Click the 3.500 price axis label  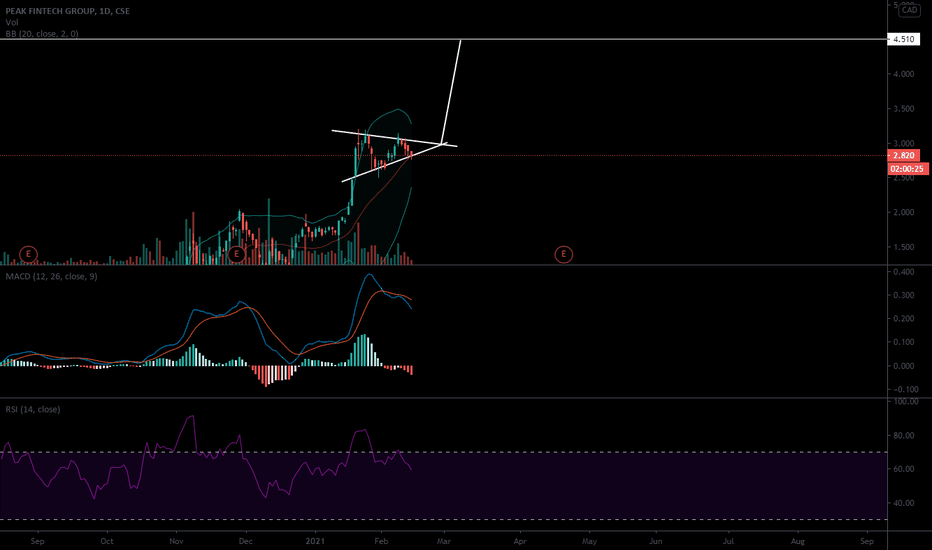click(903, 109)
